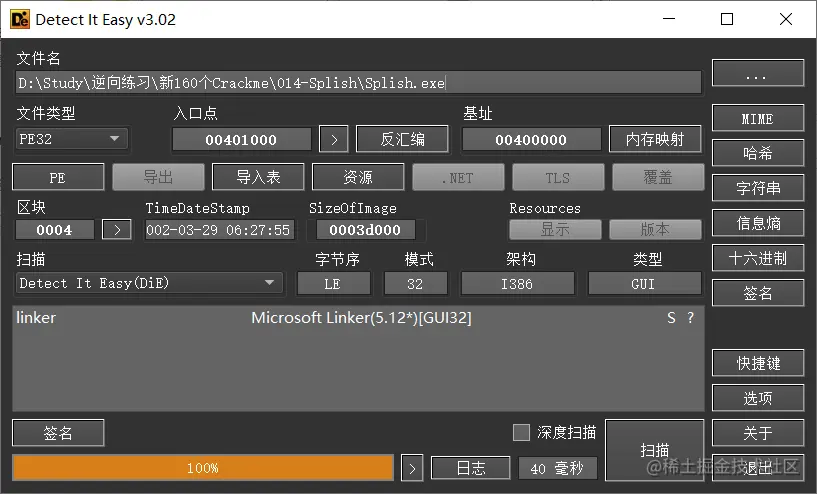Click the 覆盖 overlay button
Viewport: 817px width, 494px height.
pos(658,177)
